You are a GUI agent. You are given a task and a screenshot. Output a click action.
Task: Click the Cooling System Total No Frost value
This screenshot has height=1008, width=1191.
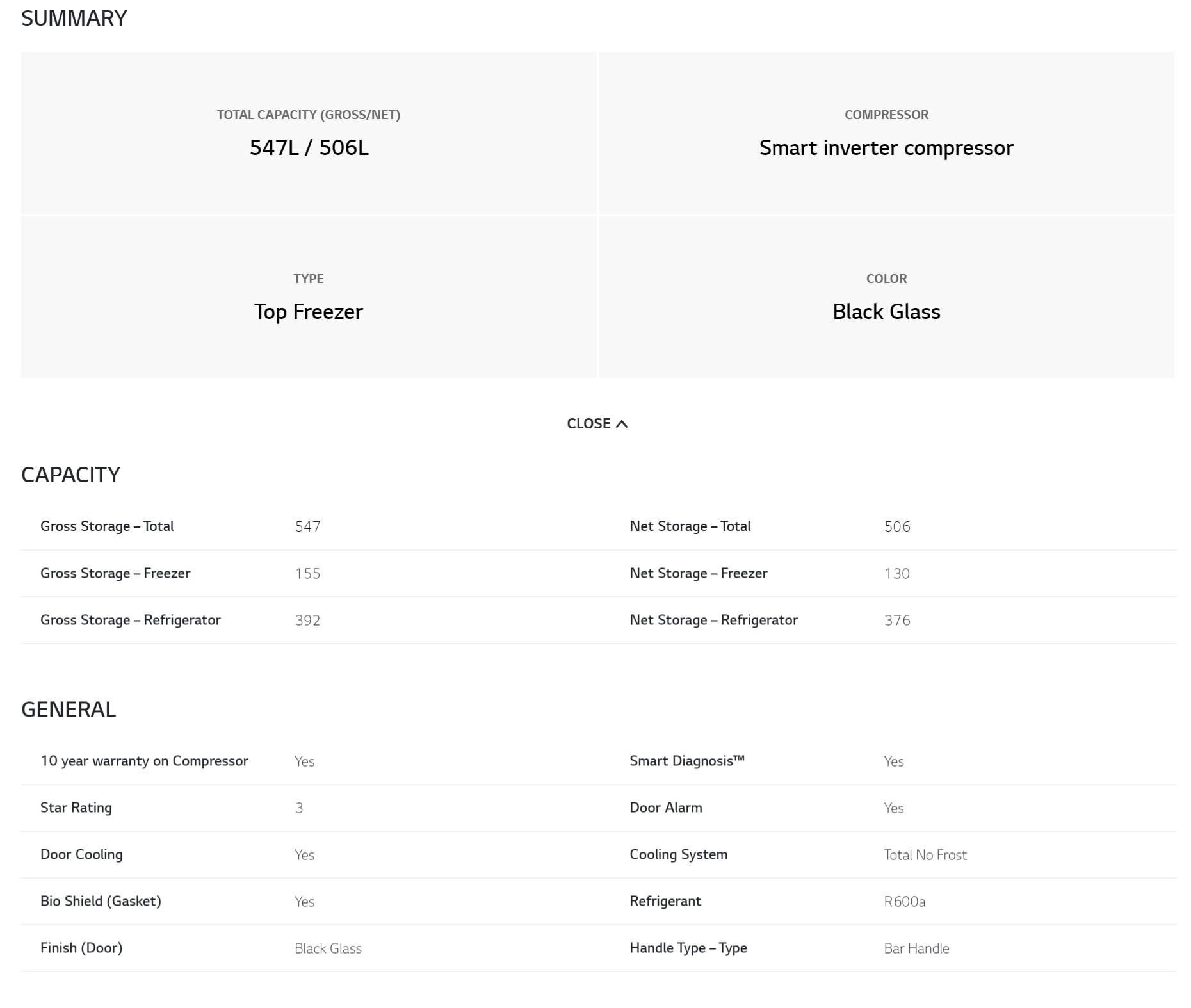[x=925, y=855]
